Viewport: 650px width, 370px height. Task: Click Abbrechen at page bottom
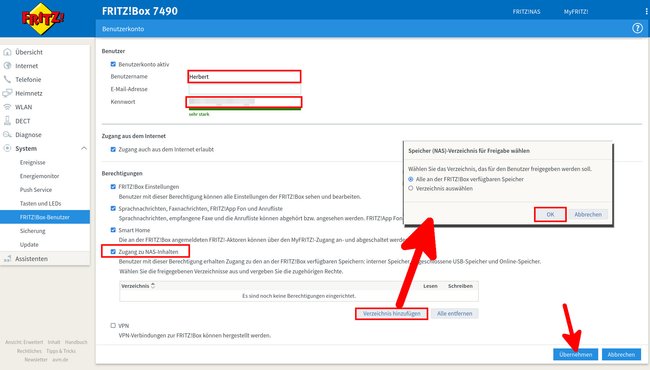click(x=621, y=354)
